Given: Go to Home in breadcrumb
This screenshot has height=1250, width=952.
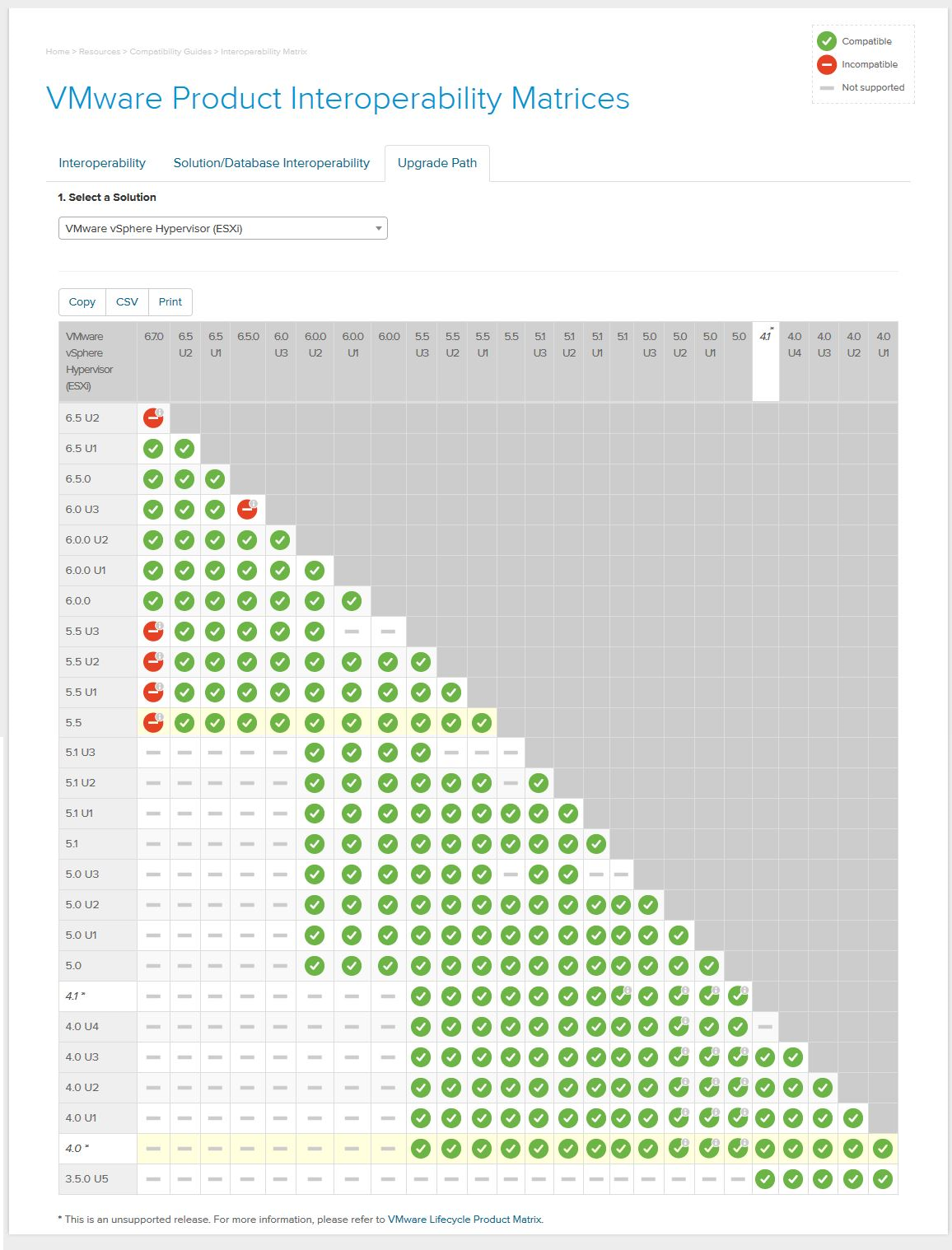Looking at the screenshot, I should 58,52.
